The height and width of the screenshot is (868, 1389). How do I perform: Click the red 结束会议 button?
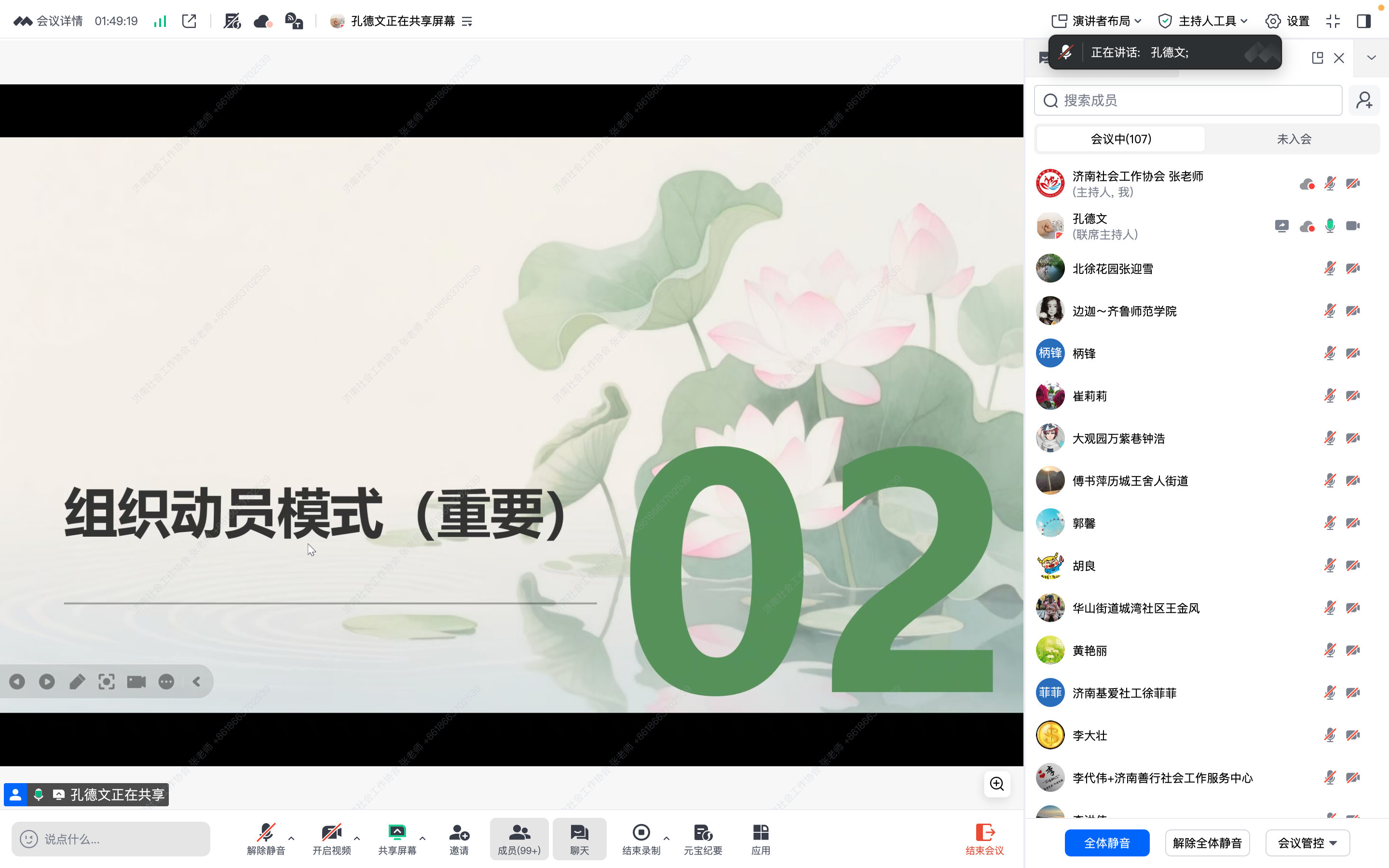click(984, 838)
